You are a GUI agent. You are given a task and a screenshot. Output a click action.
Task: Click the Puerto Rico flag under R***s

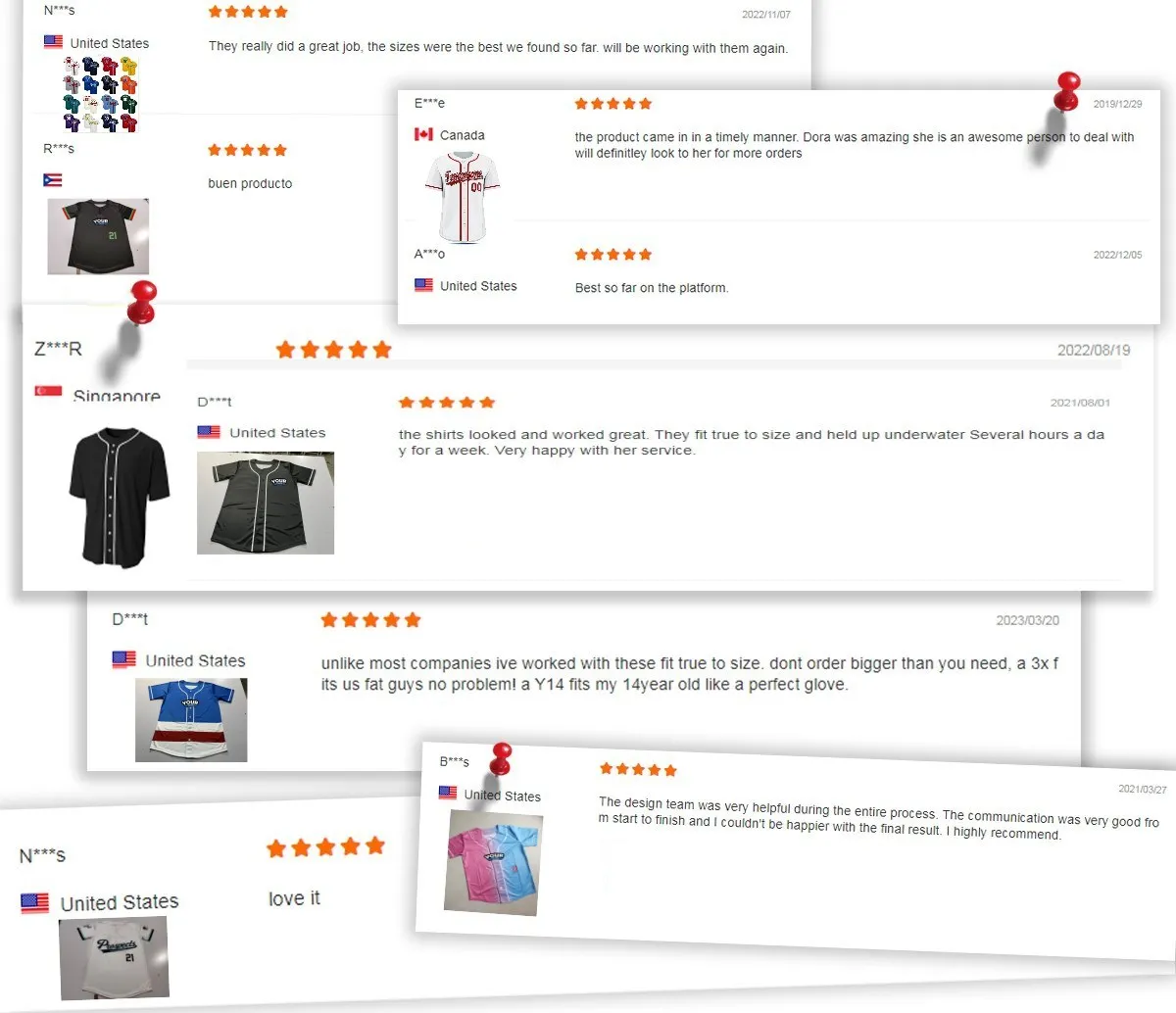(53, 180)
